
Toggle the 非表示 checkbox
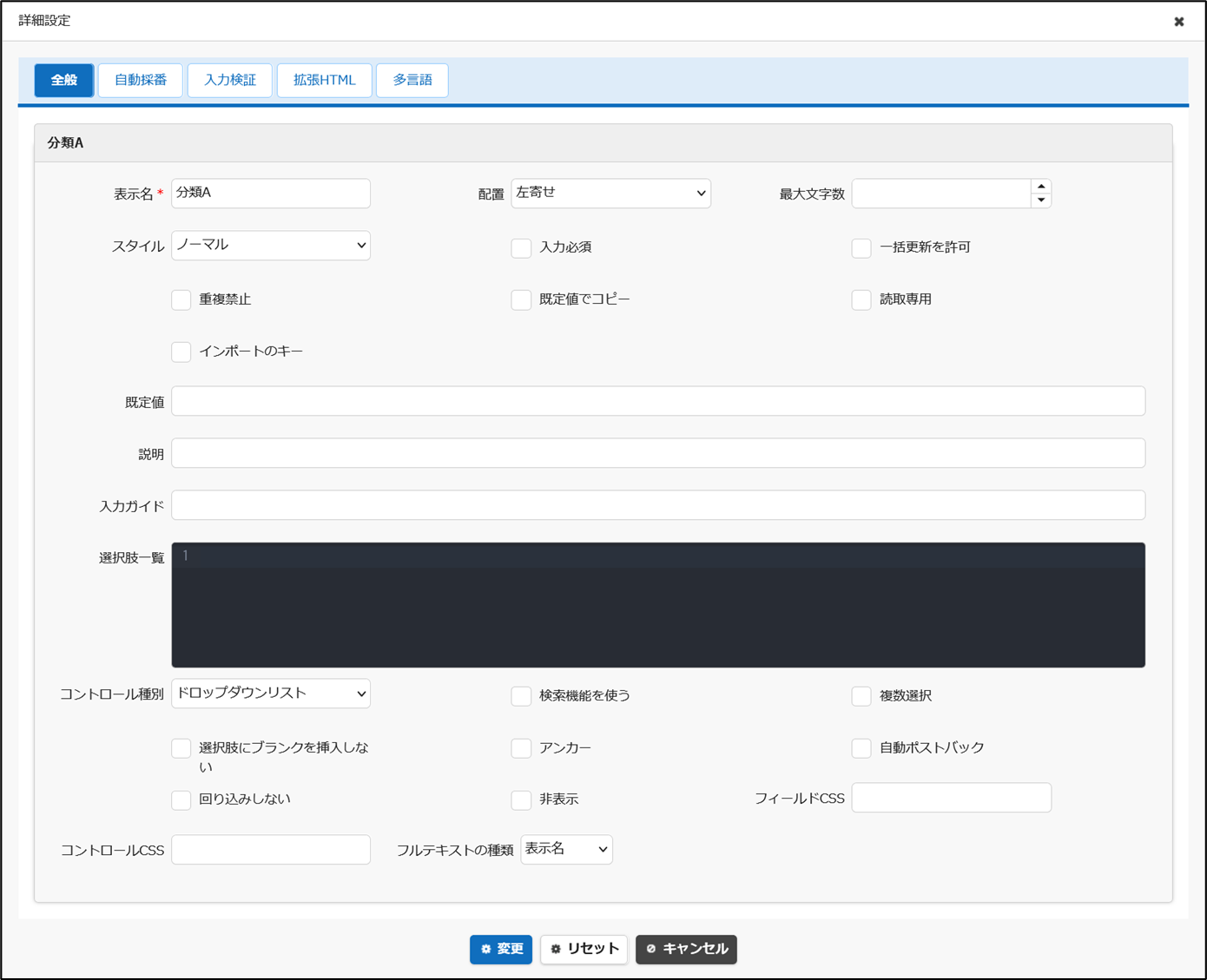521,799
